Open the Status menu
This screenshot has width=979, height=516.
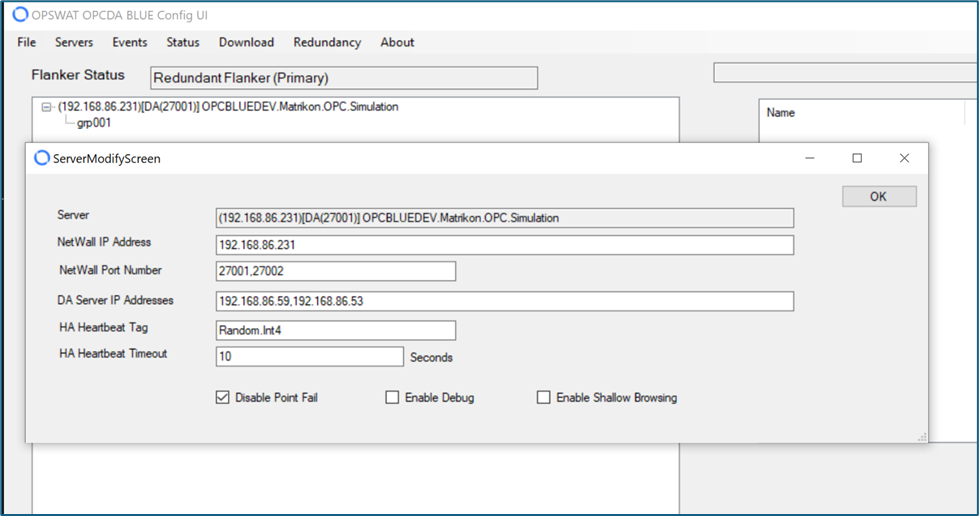pos(183,42)
